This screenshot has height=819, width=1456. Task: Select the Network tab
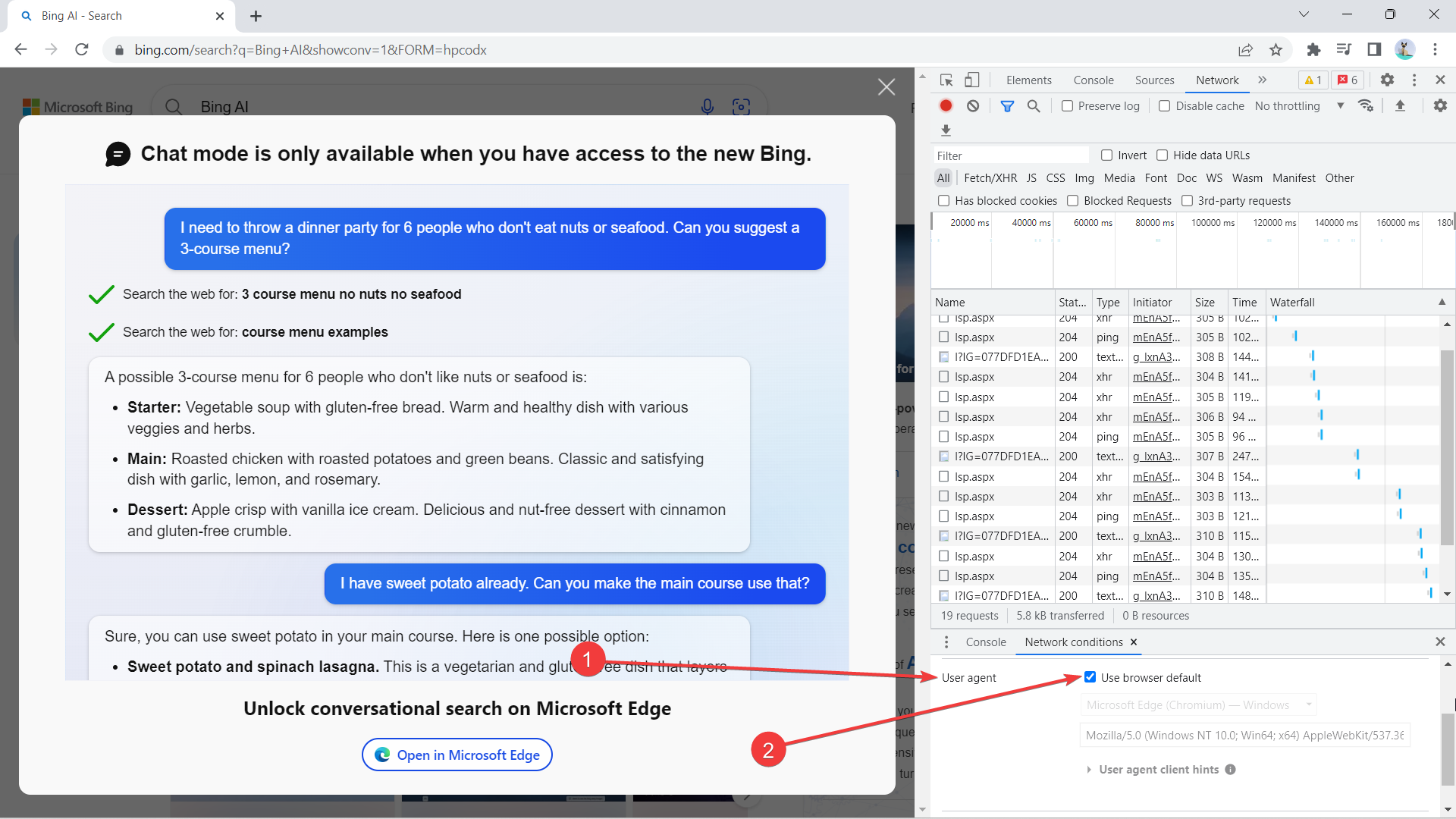pyautogui.click(x=1217, y=80)
